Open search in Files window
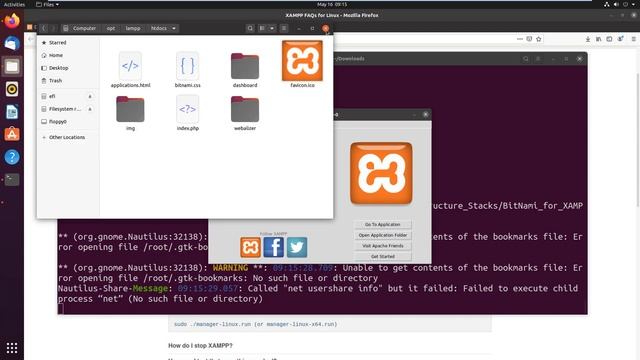The width and height of the screenshot is (640, 360). pyautogui.click(x=250, y=28)
